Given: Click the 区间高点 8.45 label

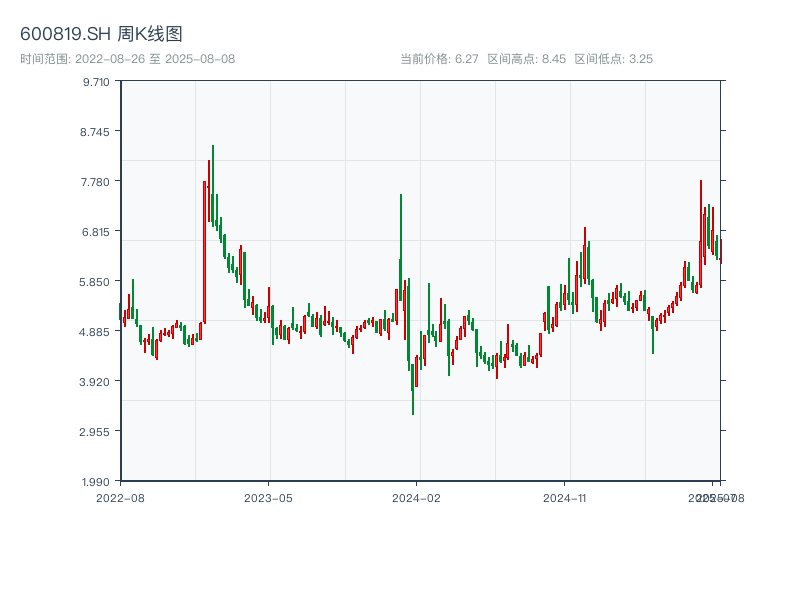Looking at the screenshot, I should [x=526, y=59].
